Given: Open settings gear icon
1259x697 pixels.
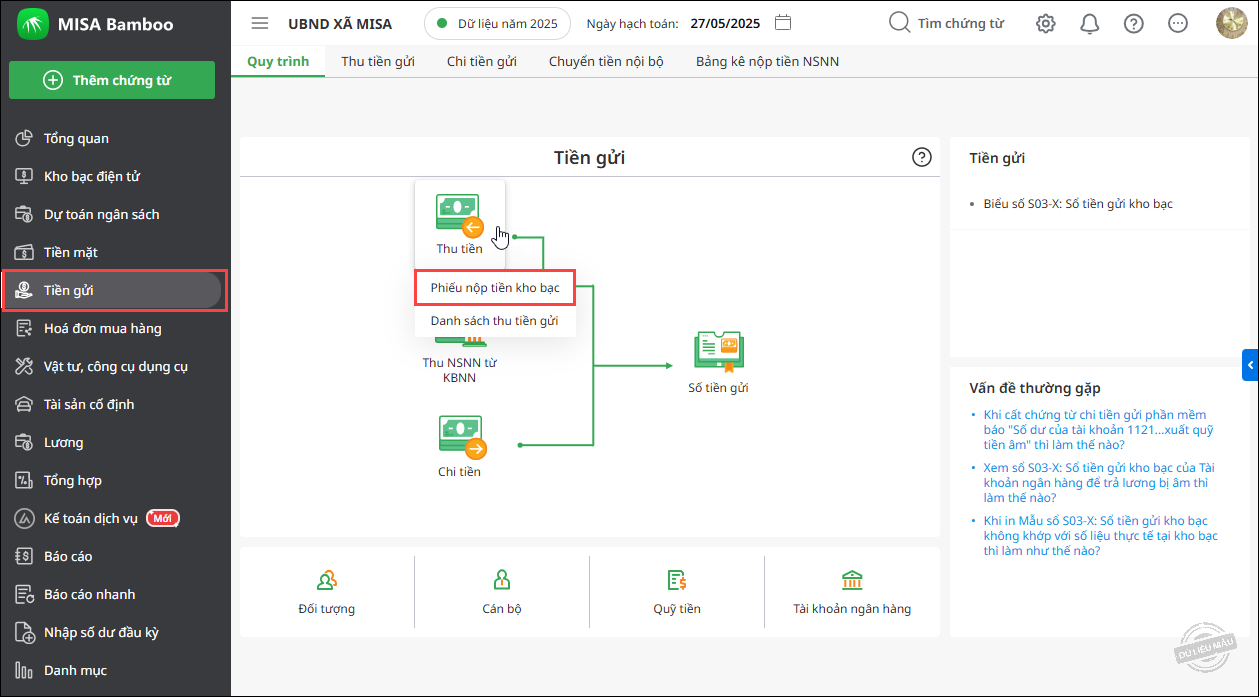Looking at the screenshot, I should point(1046,24).
